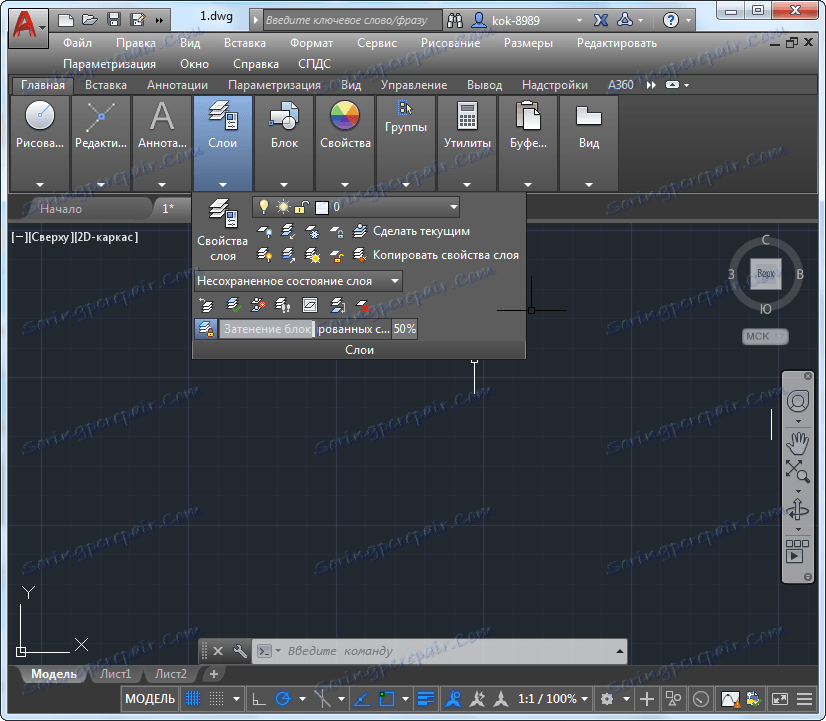Click the layer delete icon with red X
Screen dimensions: 826x721
coord(363,305)
